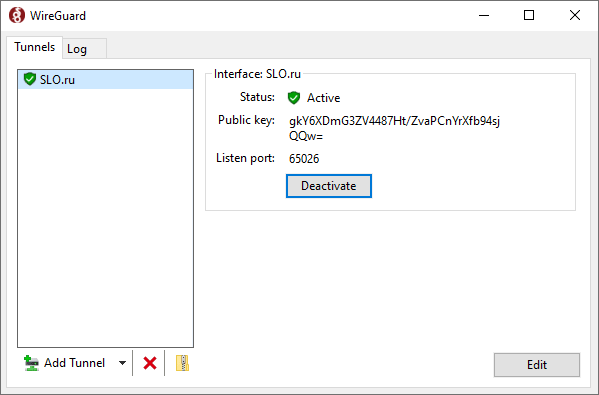Minimize the WireGuard window
599x395 pixels.
point(484,15)
